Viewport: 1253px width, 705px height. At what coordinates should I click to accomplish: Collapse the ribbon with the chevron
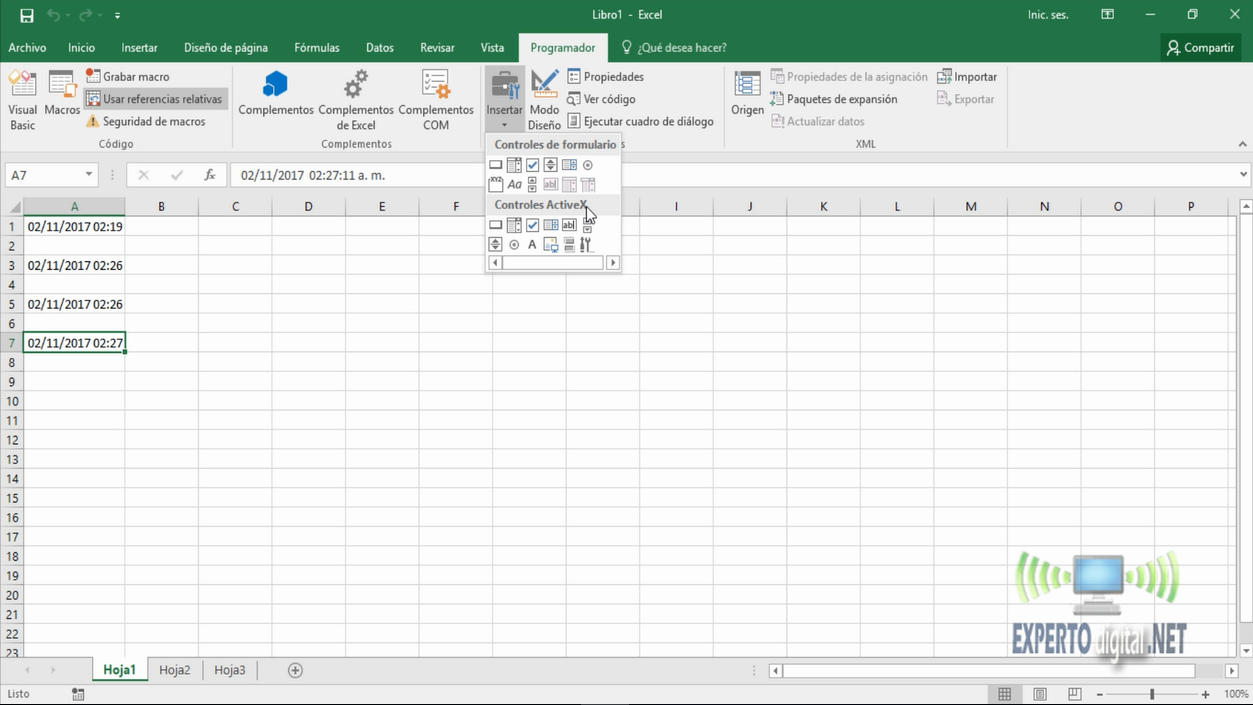(1242, 144)
